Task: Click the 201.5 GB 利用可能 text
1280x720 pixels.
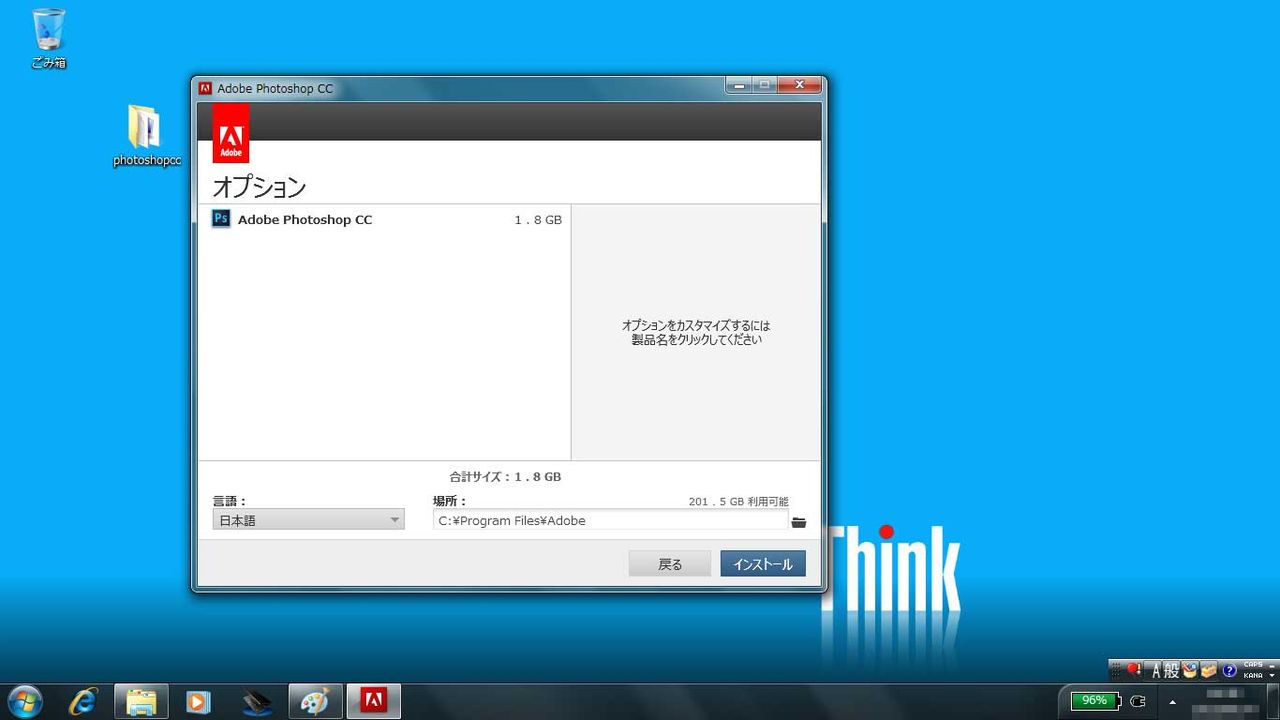Action: (x=738, y=501)
